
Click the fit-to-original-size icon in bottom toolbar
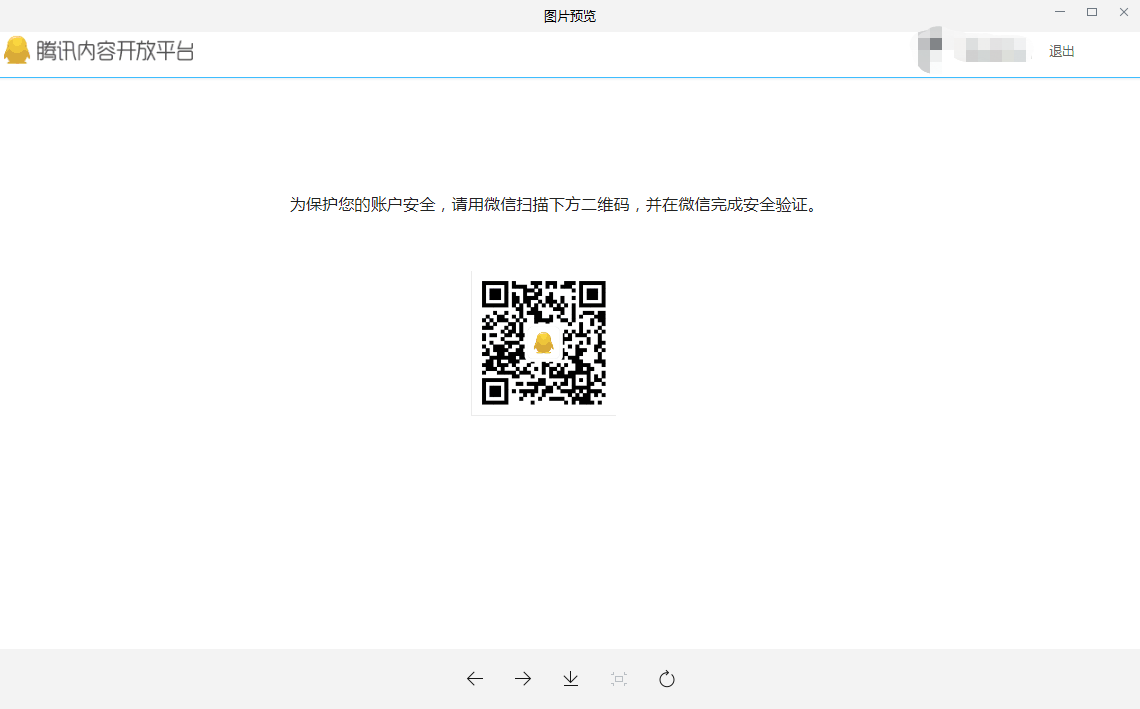[x=619, y=678]
